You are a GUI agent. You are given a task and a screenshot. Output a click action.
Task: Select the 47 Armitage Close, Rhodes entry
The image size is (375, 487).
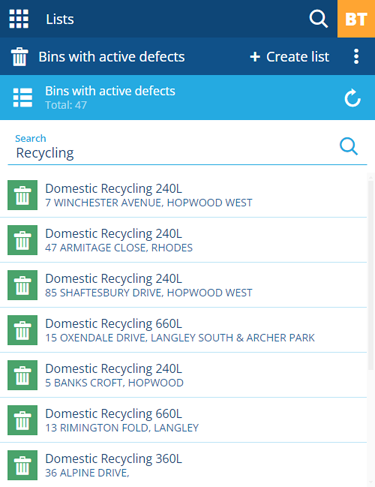click(183, 240)
